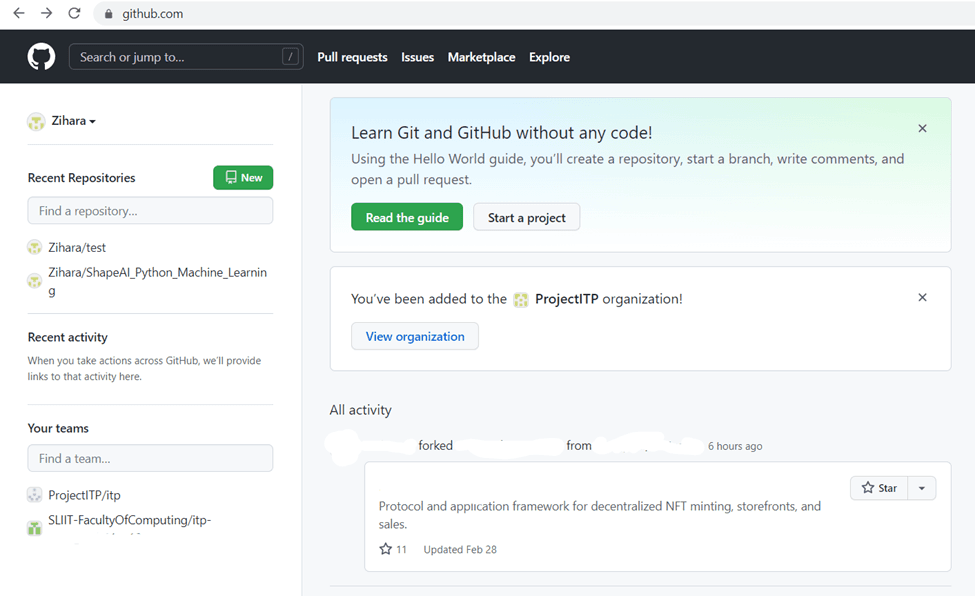The width and height of the screenshot is (975, 596).
Task: Go back using browser back arrow
Action: click(19, 13)
